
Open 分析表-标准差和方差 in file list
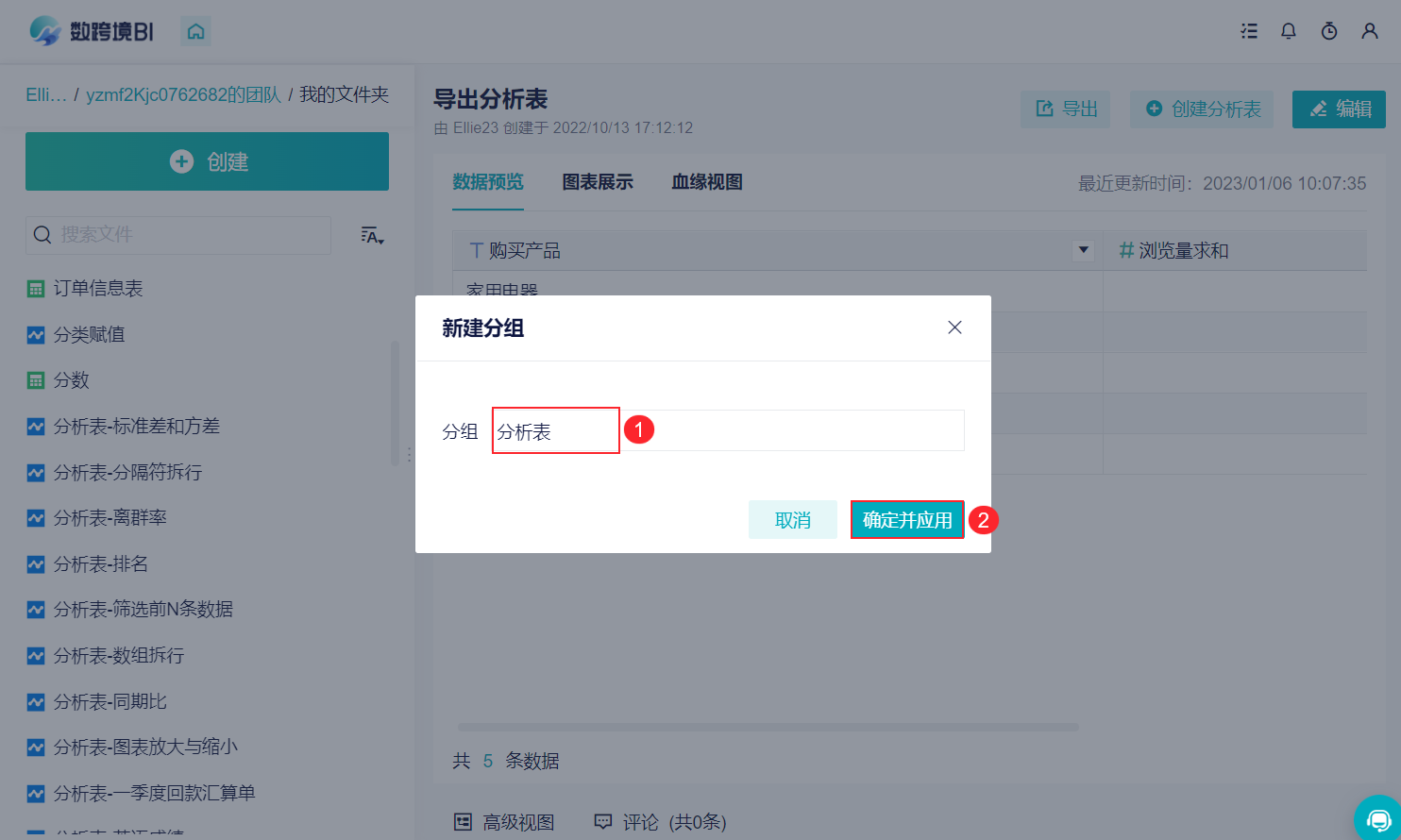(x=136, y=427)
